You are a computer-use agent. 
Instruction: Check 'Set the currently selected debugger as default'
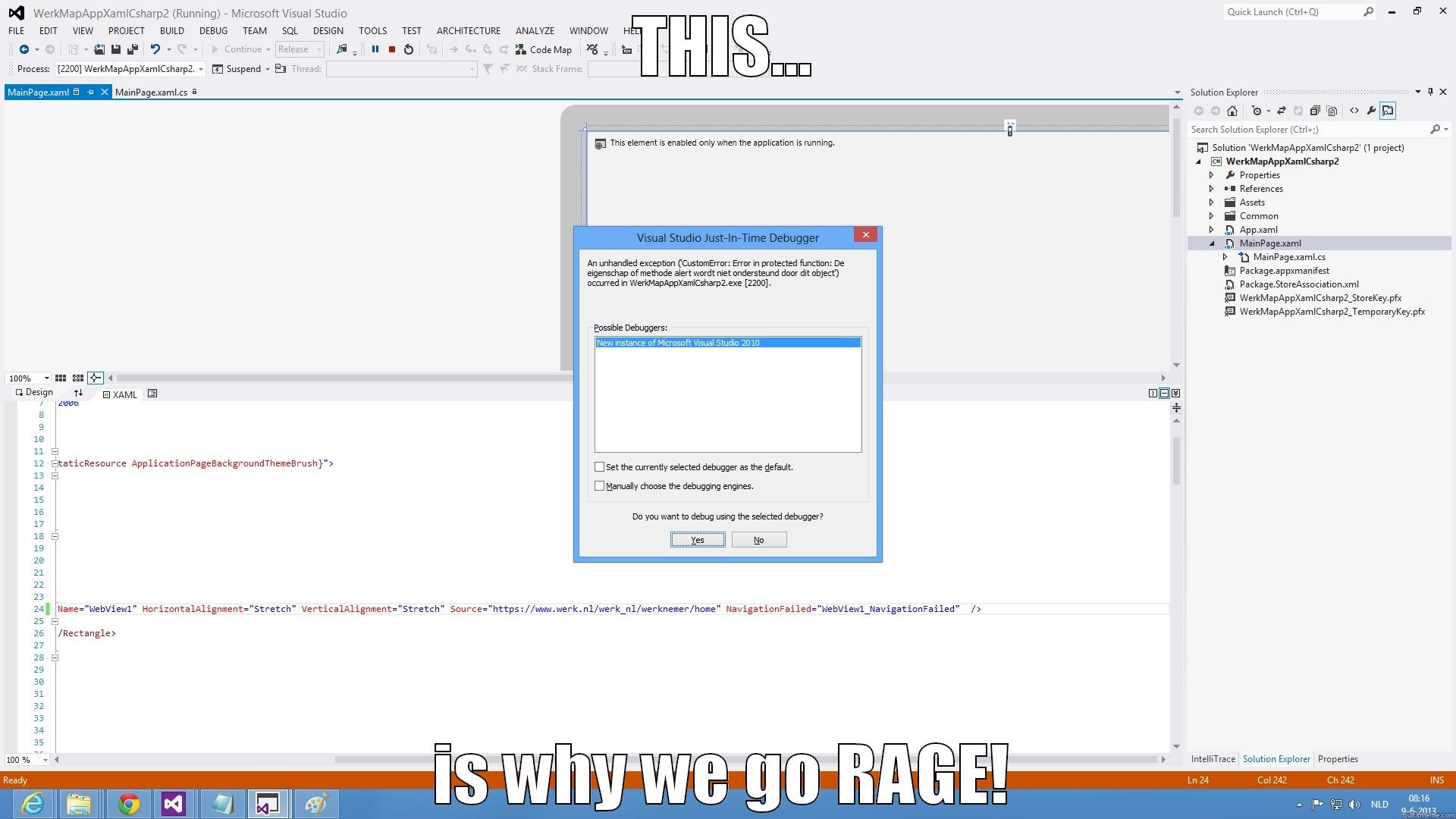click(600, 467)
